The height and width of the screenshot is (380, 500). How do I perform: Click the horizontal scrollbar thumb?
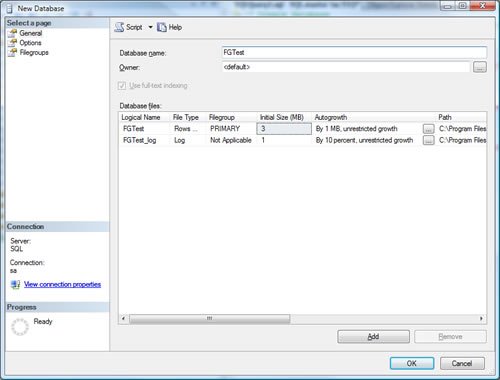coord(210,319)
